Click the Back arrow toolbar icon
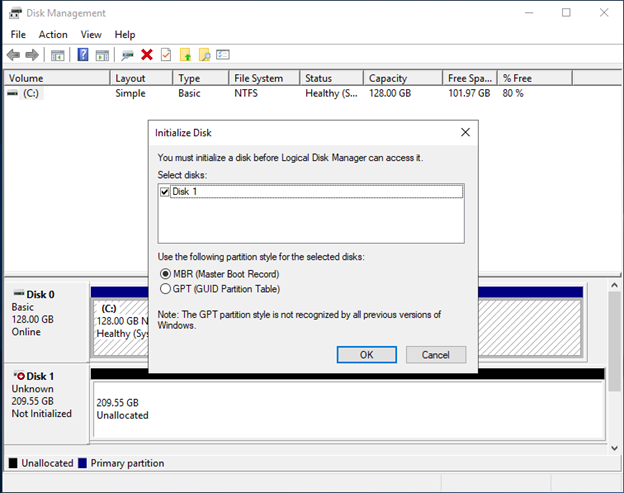The height and width of the screenshot is (493, 624). click(x=14, y=55)
